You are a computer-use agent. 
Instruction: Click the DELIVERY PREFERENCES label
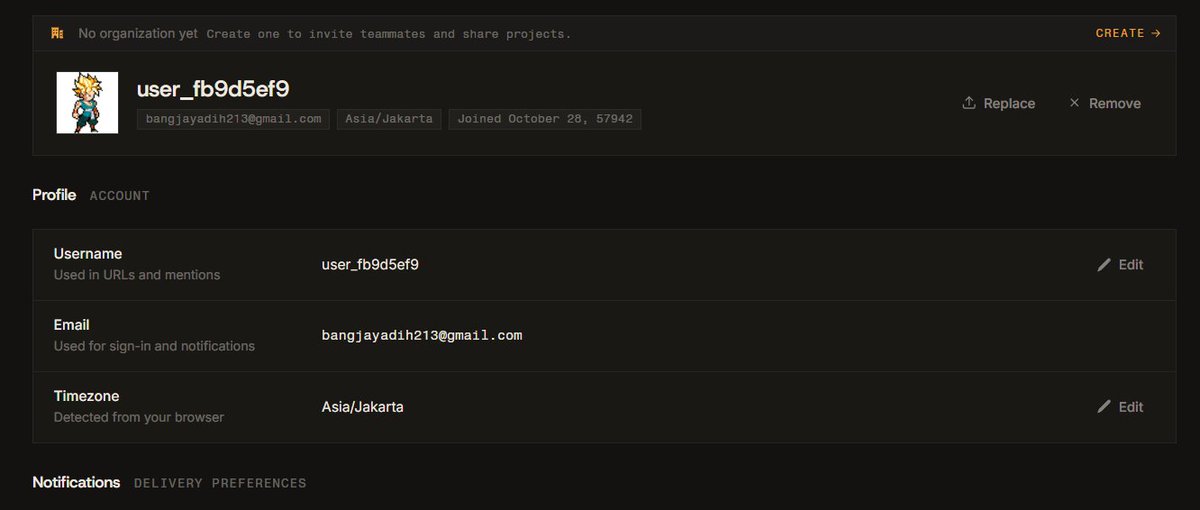[x=220, y=483]
